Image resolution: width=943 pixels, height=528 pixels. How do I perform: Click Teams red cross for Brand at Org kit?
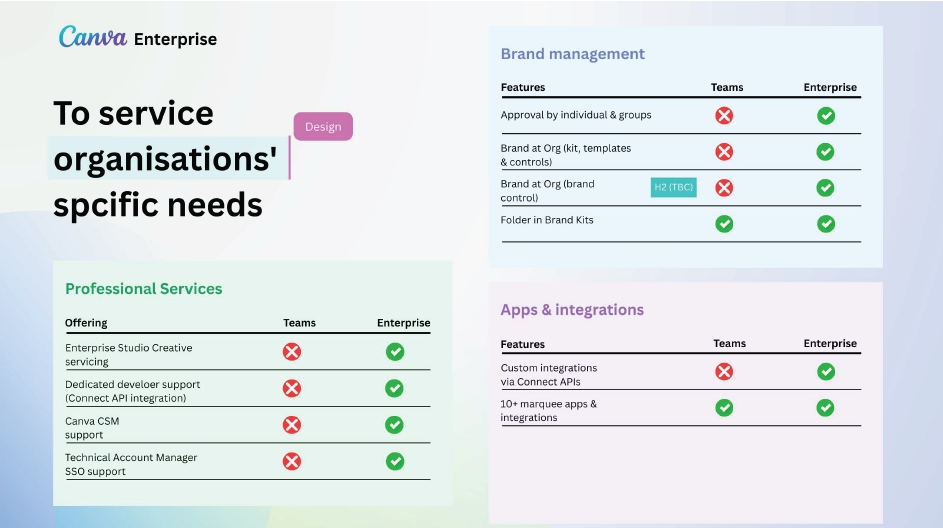(x=724, y=152)
